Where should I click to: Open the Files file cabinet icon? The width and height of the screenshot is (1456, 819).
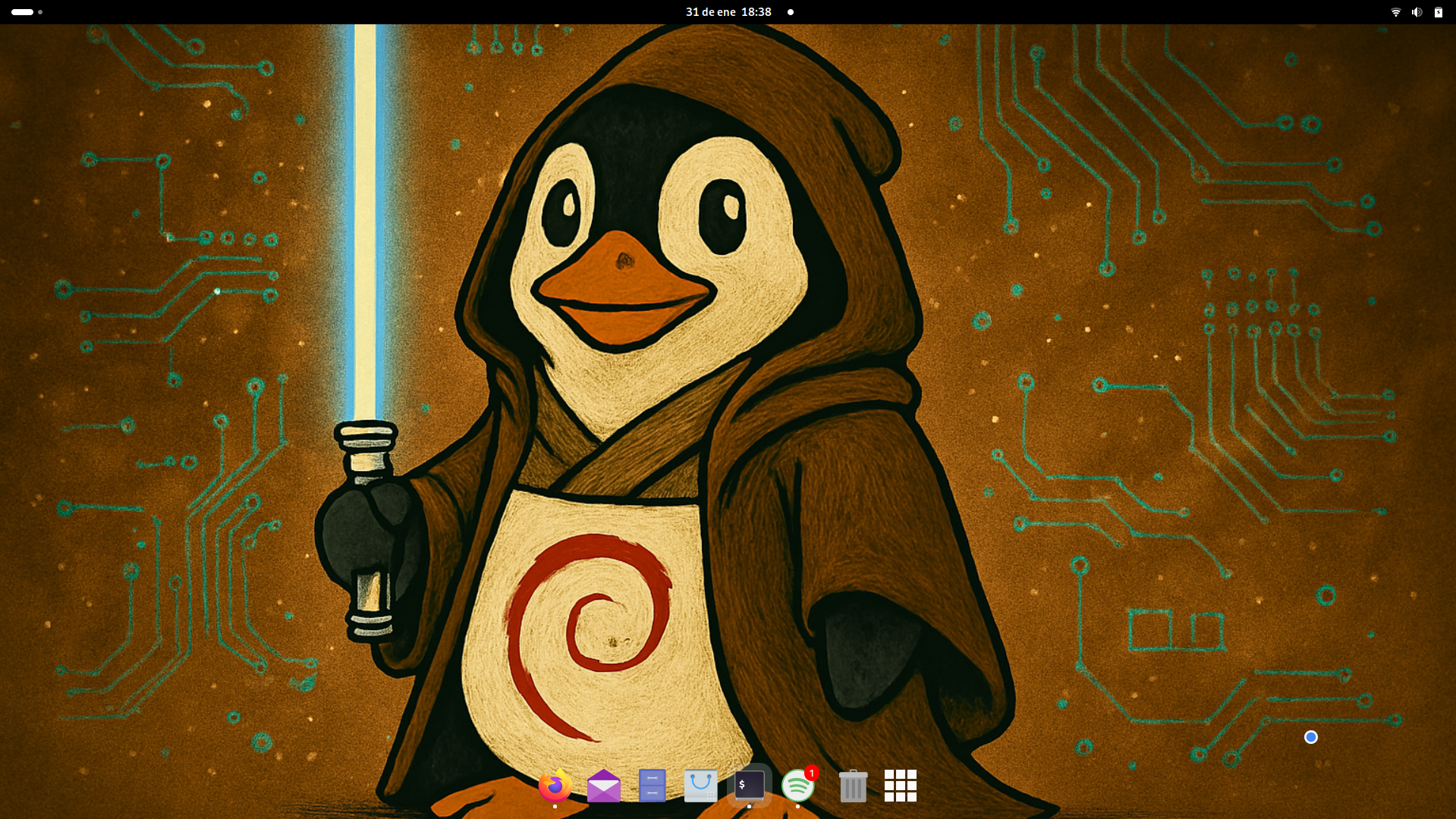652,786
